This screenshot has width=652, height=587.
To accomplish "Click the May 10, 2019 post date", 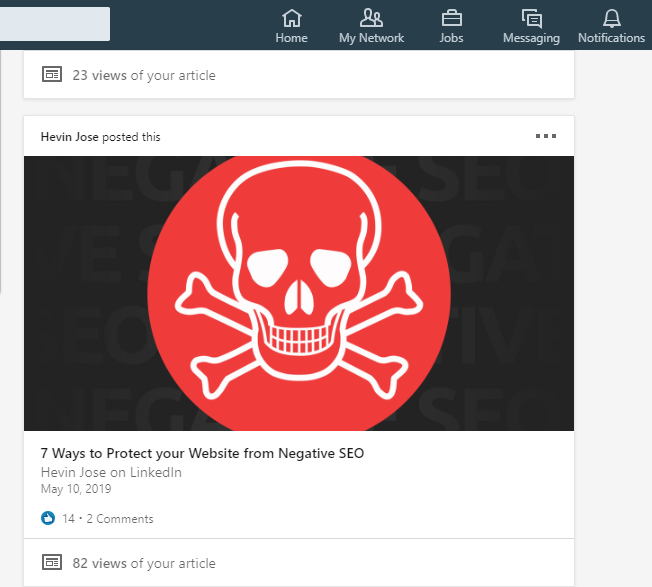I will click(76, 490).
